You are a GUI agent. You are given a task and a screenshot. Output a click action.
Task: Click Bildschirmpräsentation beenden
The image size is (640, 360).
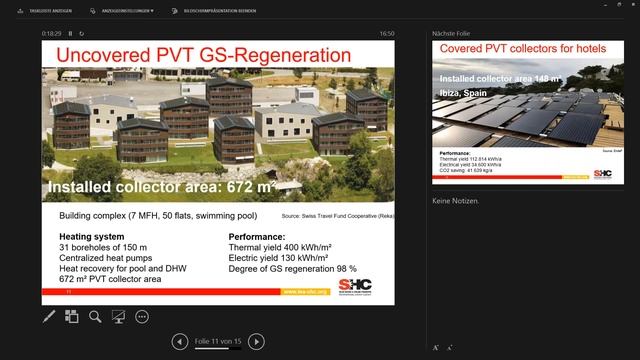(x=220, y=11)
